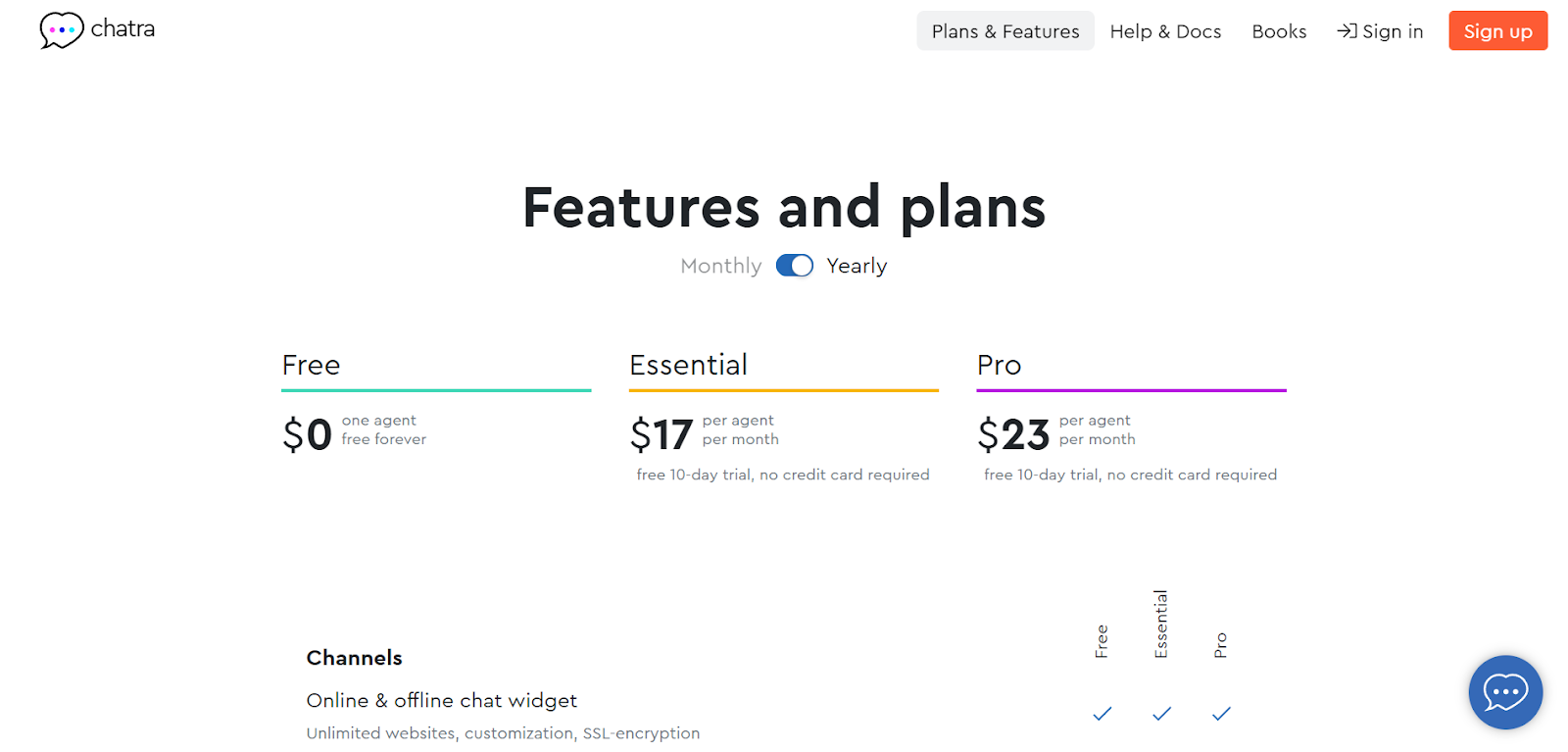1568x752 pixels.
Task: Click the Free plan heading
Action: point(311,365)
